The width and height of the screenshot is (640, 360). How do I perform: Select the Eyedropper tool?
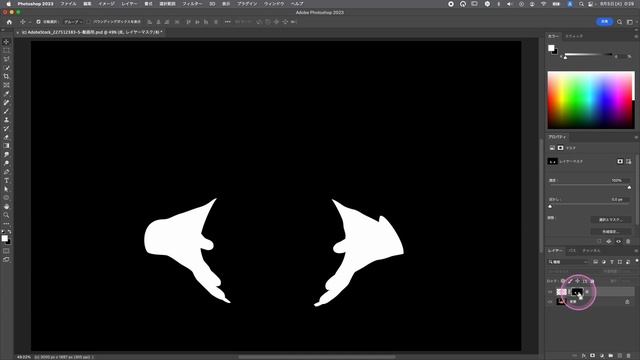6,94
